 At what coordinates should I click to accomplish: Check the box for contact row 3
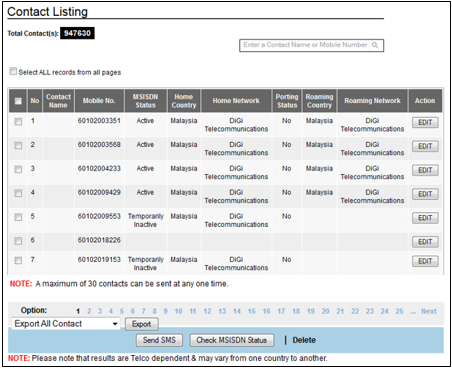click(18, 170)
